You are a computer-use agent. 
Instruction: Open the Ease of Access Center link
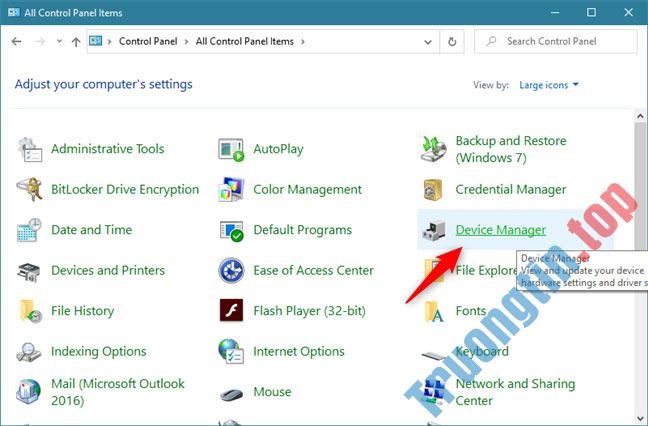pyautogui.click(x=313, y=270)
